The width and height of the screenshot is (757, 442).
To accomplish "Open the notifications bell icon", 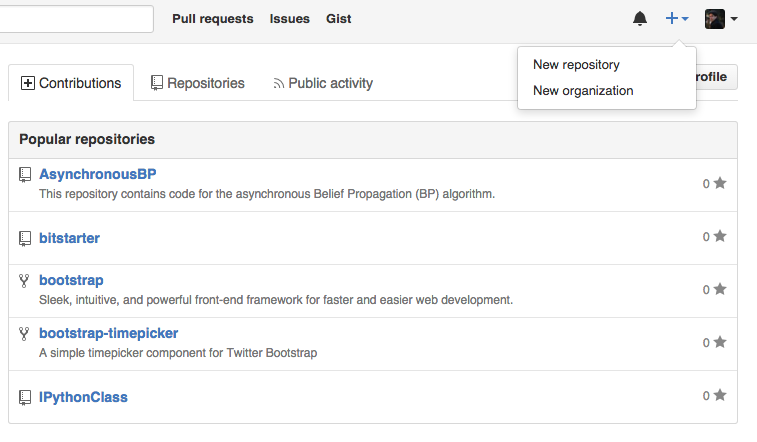I will [640, 19].
